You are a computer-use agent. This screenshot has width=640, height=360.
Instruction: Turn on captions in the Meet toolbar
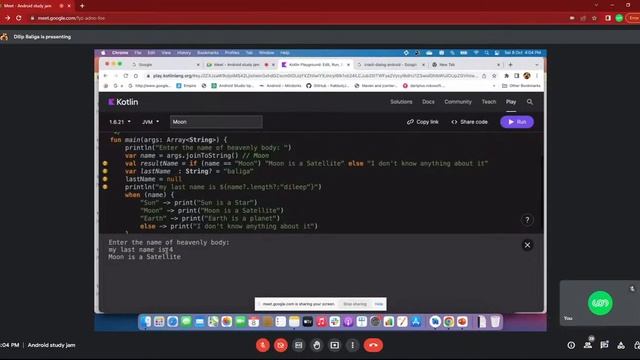[299, 345]
